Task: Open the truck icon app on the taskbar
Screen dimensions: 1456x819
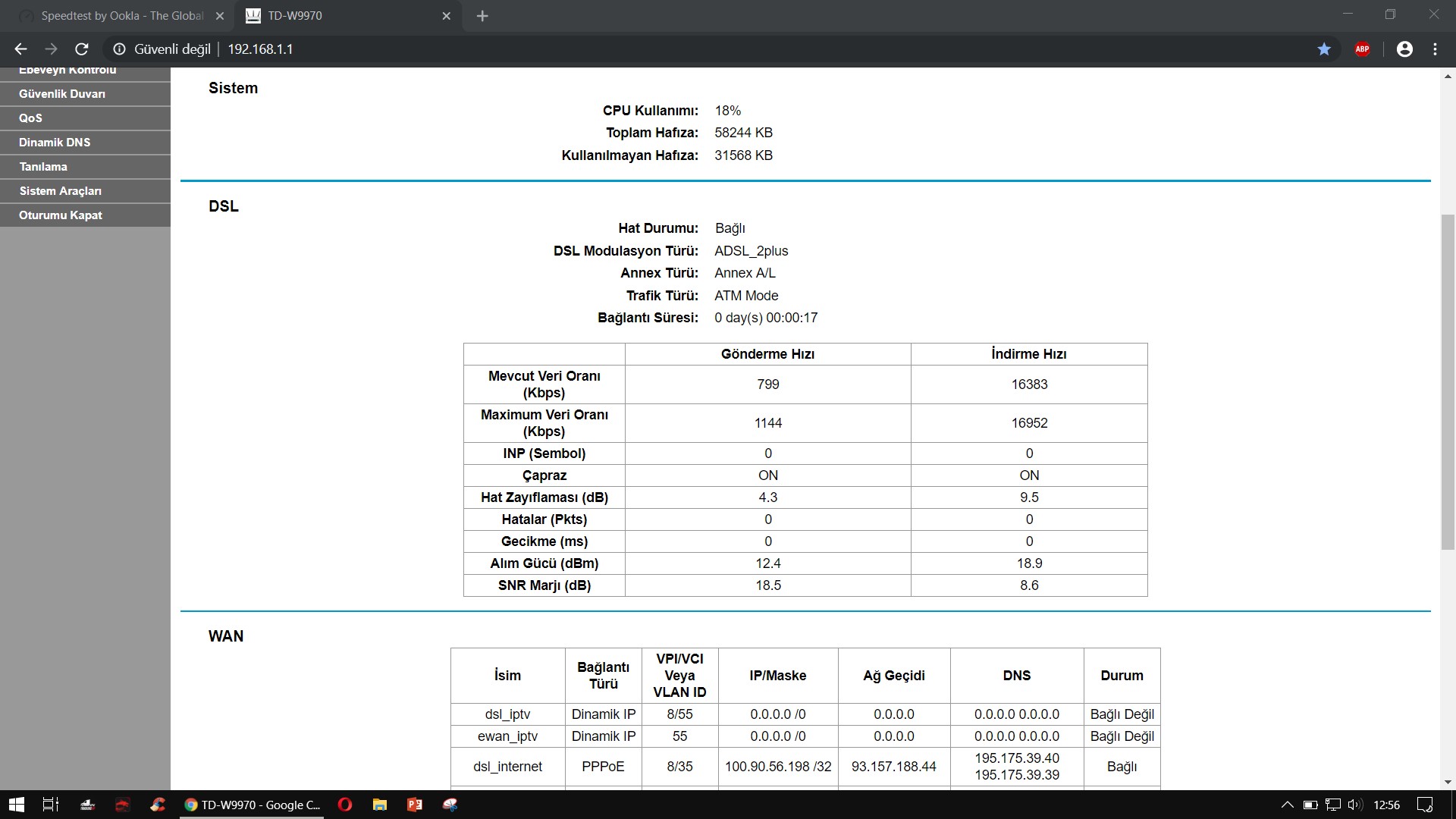Action: pos(87,805)
